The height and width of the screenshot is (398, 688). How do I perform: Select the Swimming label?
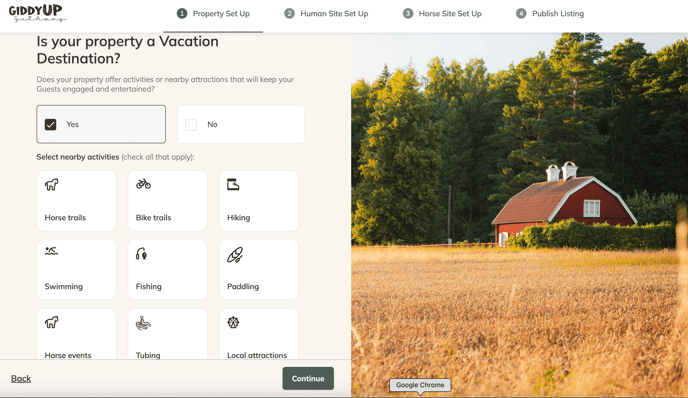pyautogui.click(x=63, y=287)
